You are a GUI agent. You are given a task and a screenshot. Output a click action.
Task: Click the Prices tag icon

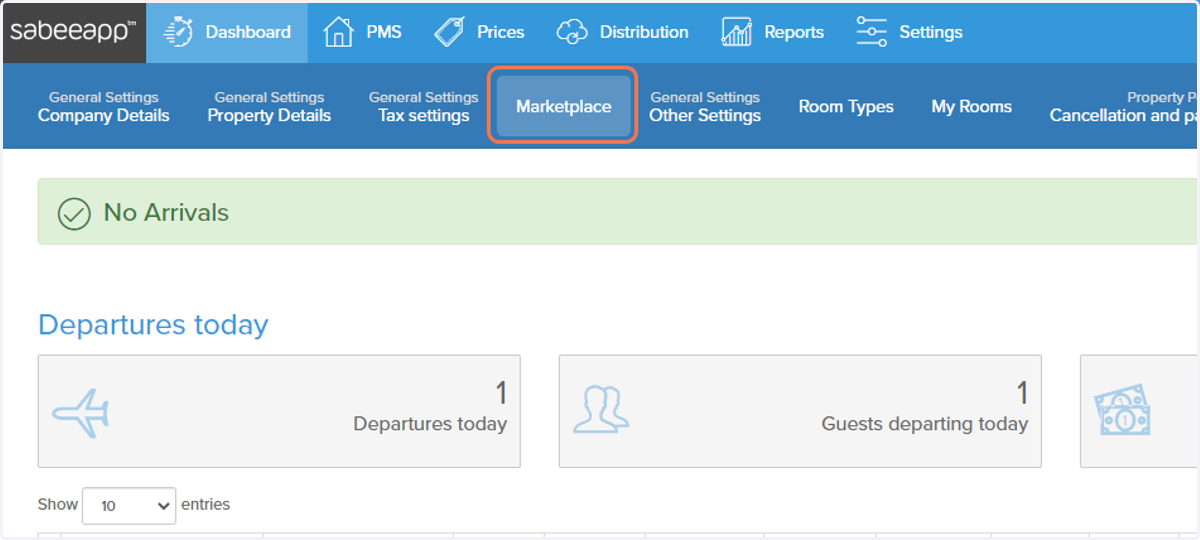coord(450,32)
